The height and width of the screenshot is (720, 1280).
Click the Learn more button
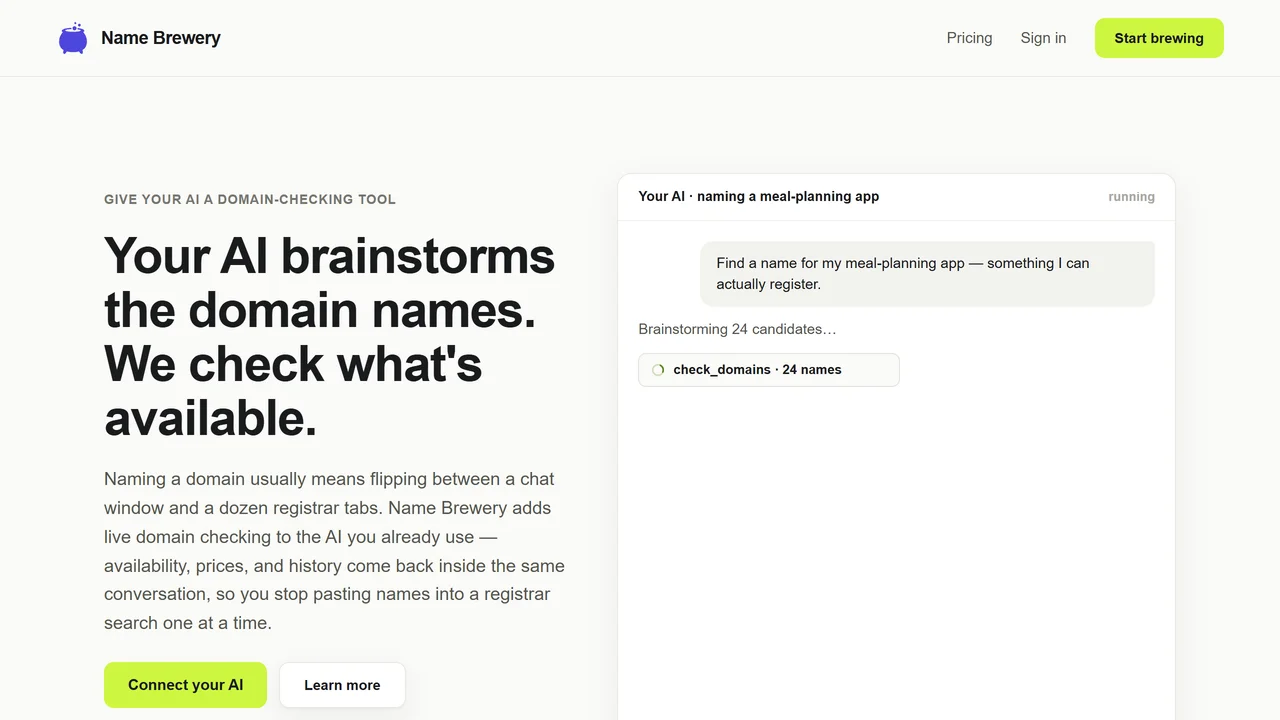click(342, 685)
